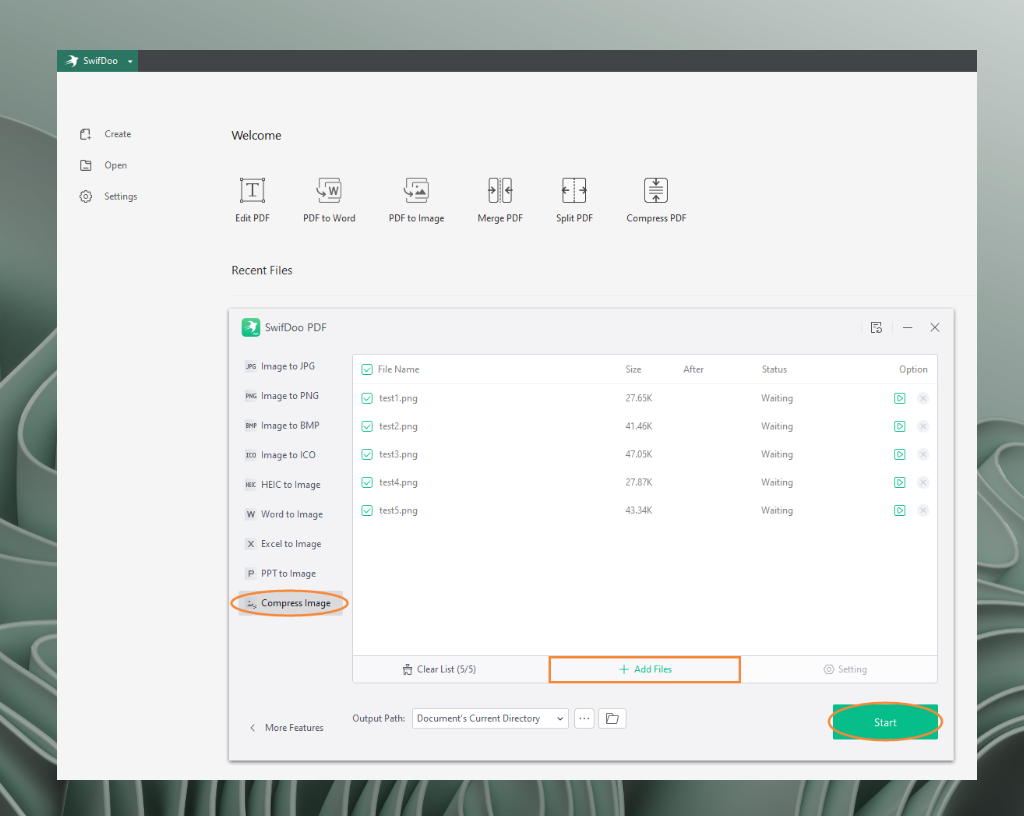The height and width of the screenshot is (816, 1024).
Task: Select the Merge PDF tool
Action: 500,200
